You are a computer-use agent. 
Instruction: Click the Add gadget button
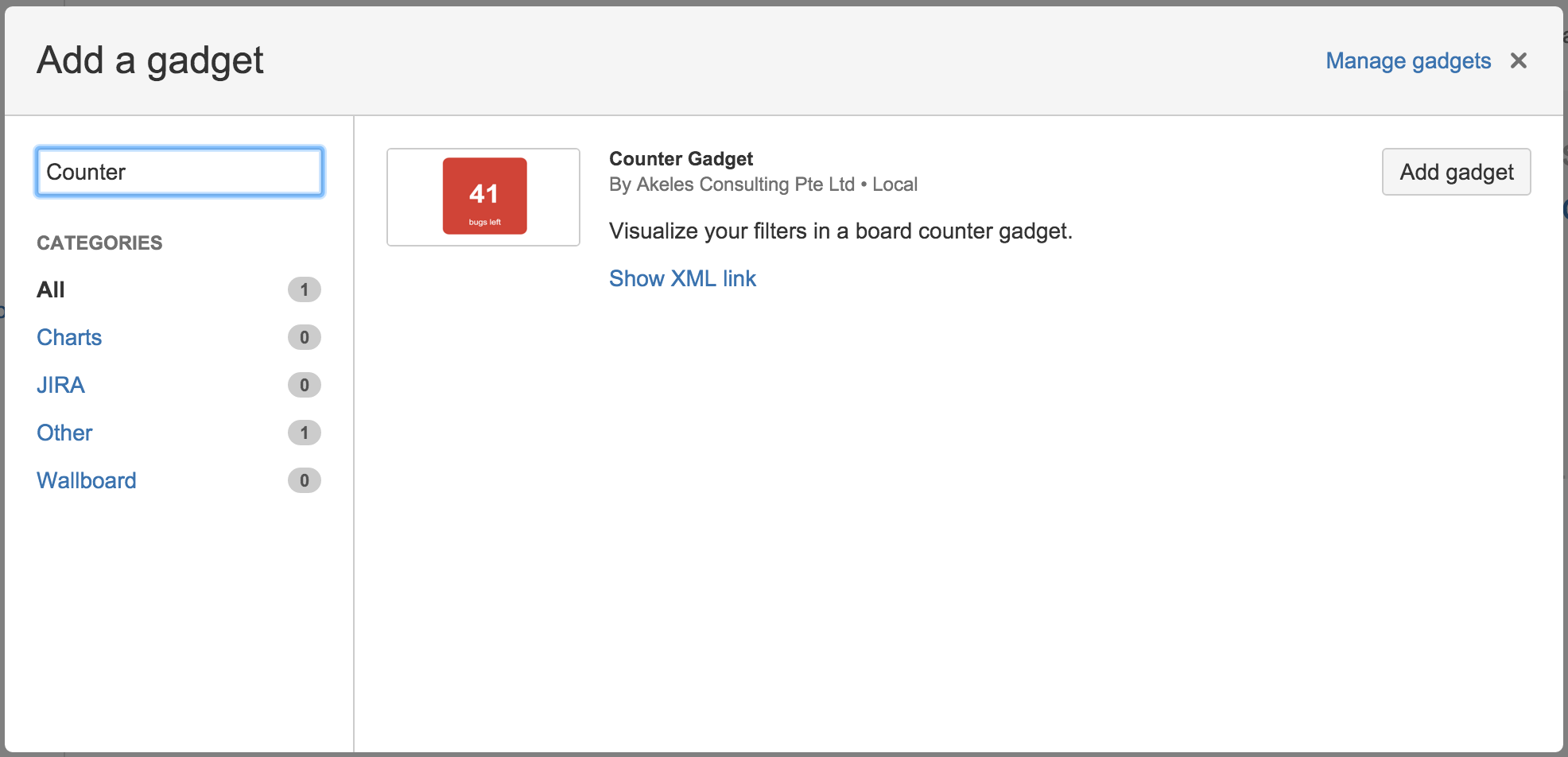click(x=1456, y=171)
